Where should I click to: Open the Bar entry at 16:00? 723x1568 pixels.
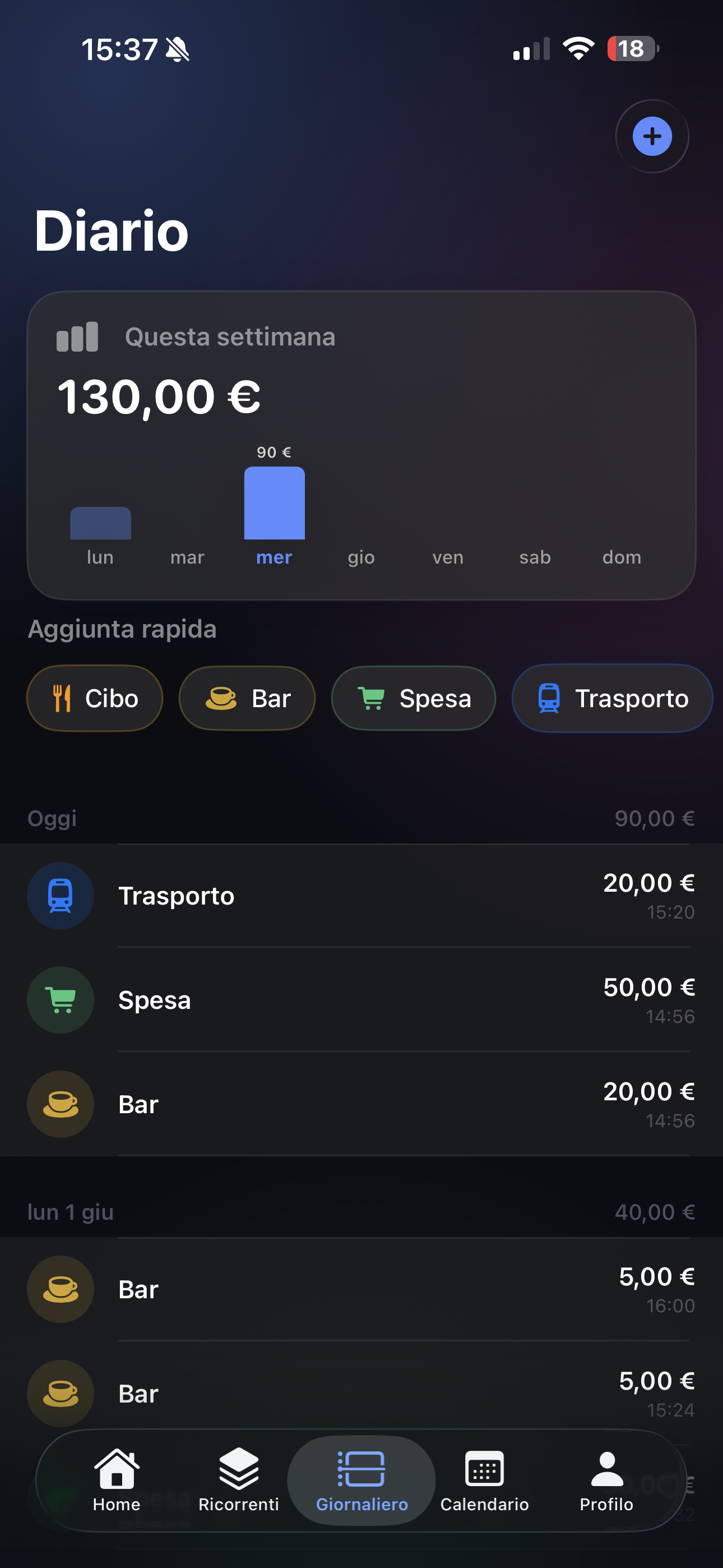click(x=361, y=1289)
